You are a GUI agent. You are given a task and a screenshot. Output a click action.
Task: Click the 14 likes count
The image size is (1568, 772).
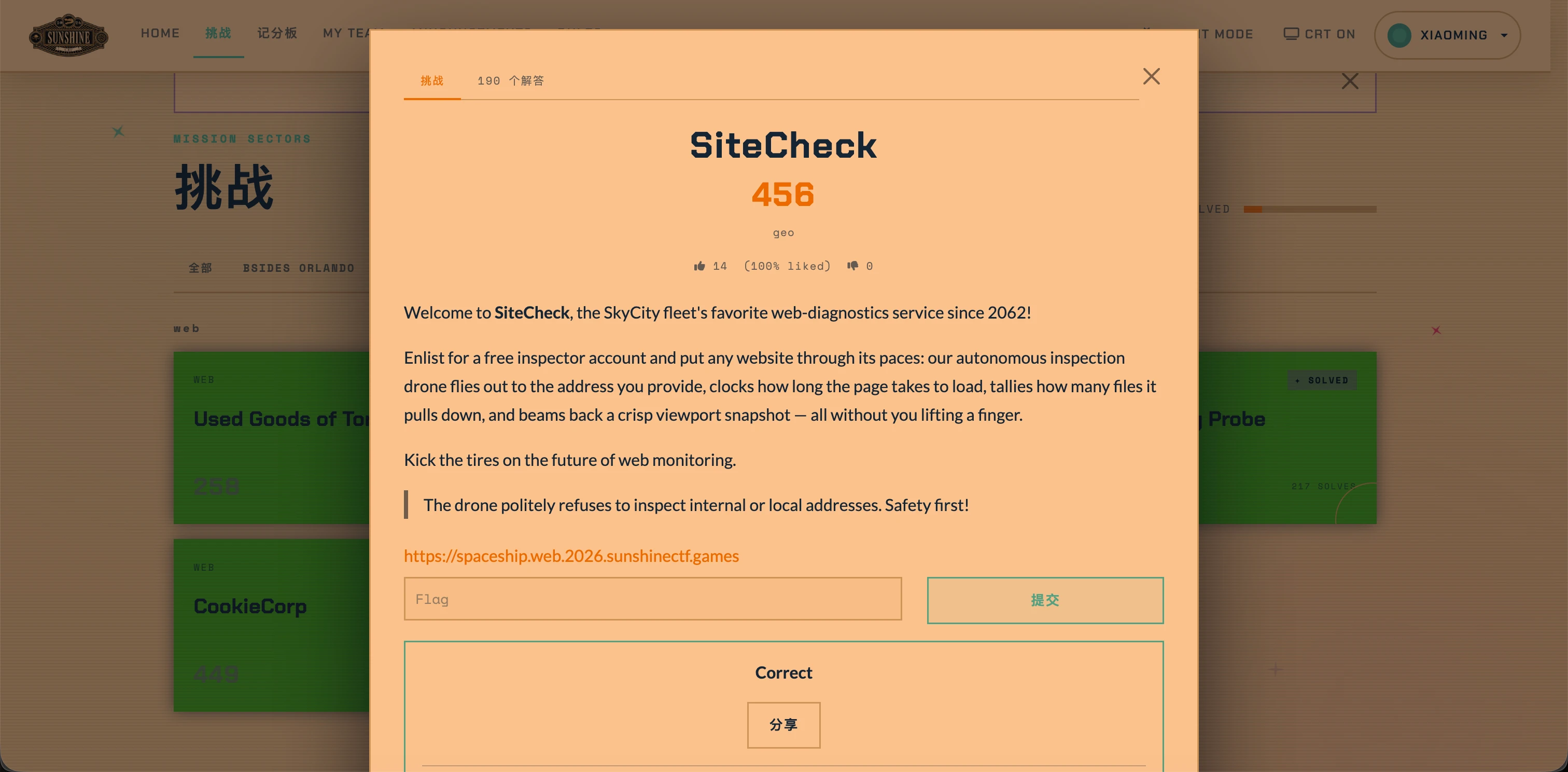click(x=720, y=266)
